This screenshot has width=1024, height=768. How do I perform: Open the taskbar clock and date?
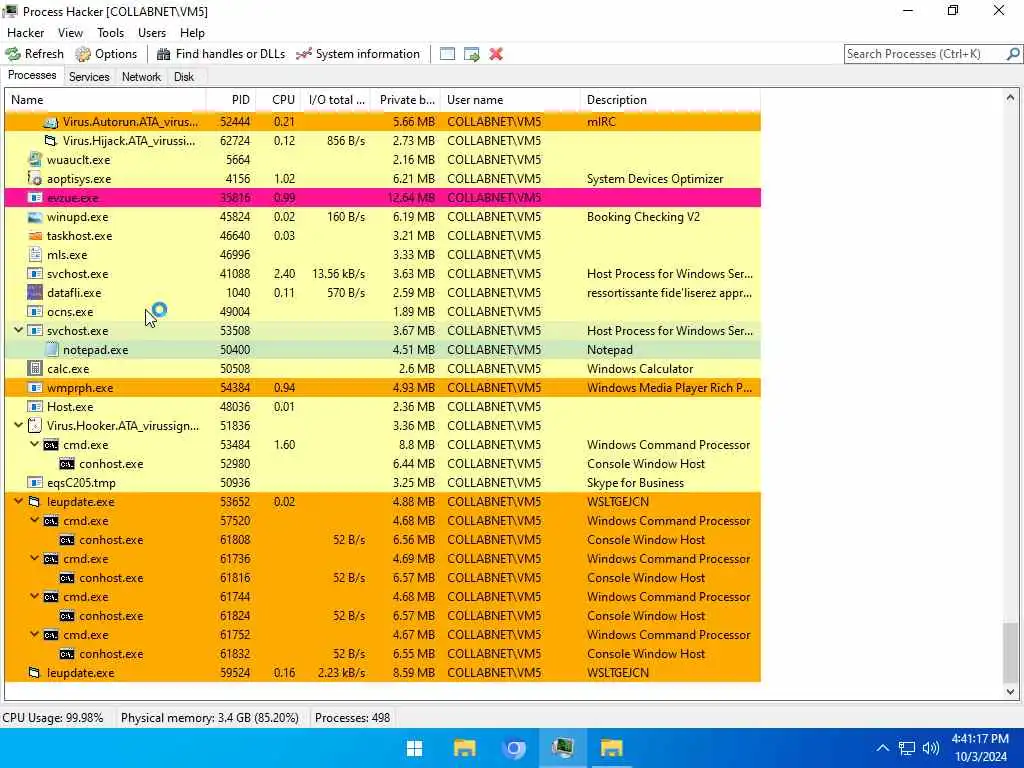click(x=980, y=748)
